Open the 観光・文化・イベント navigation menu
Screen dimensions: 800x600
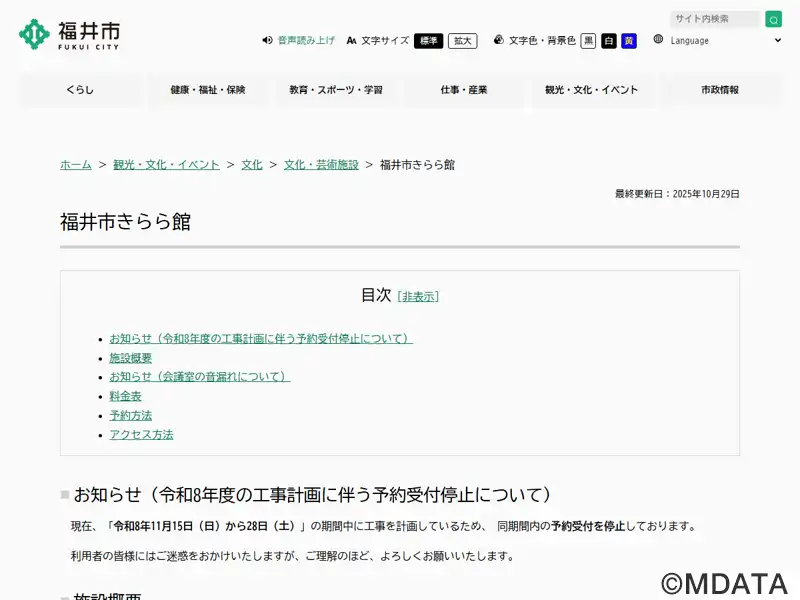591,90
